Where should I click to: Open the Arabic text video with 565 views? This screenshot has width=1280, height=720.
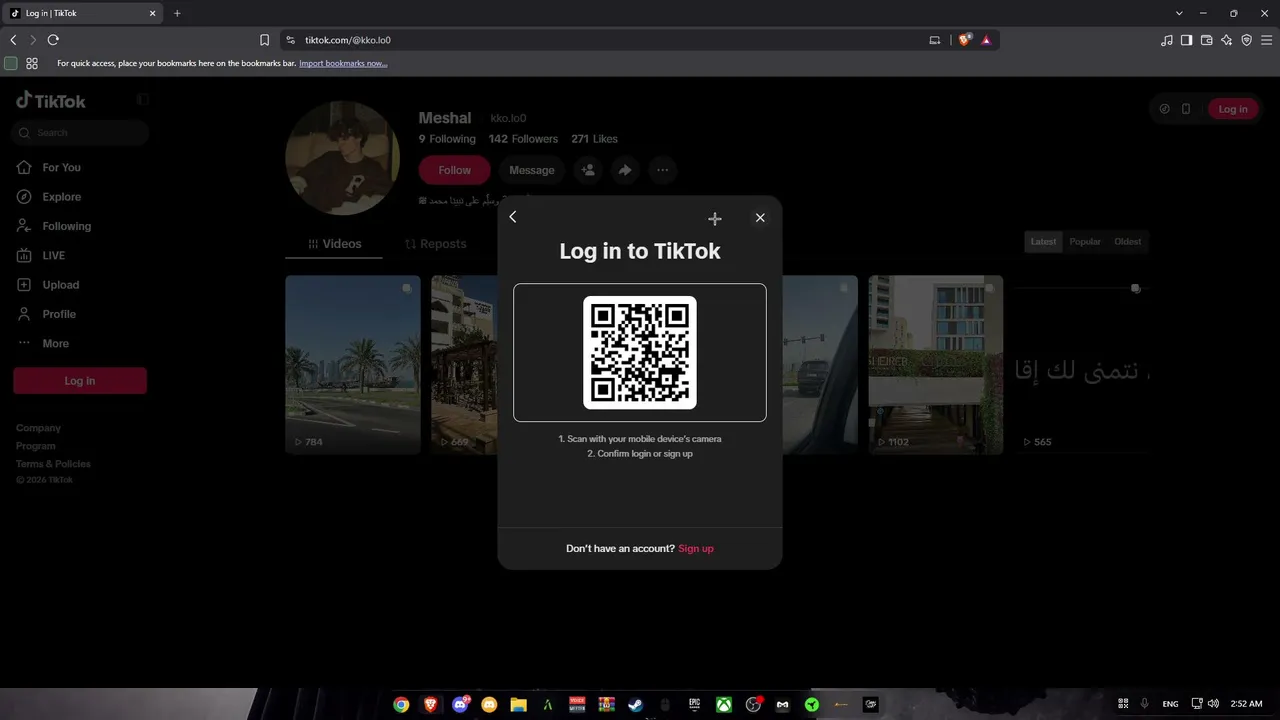[x=1082, y=365]
